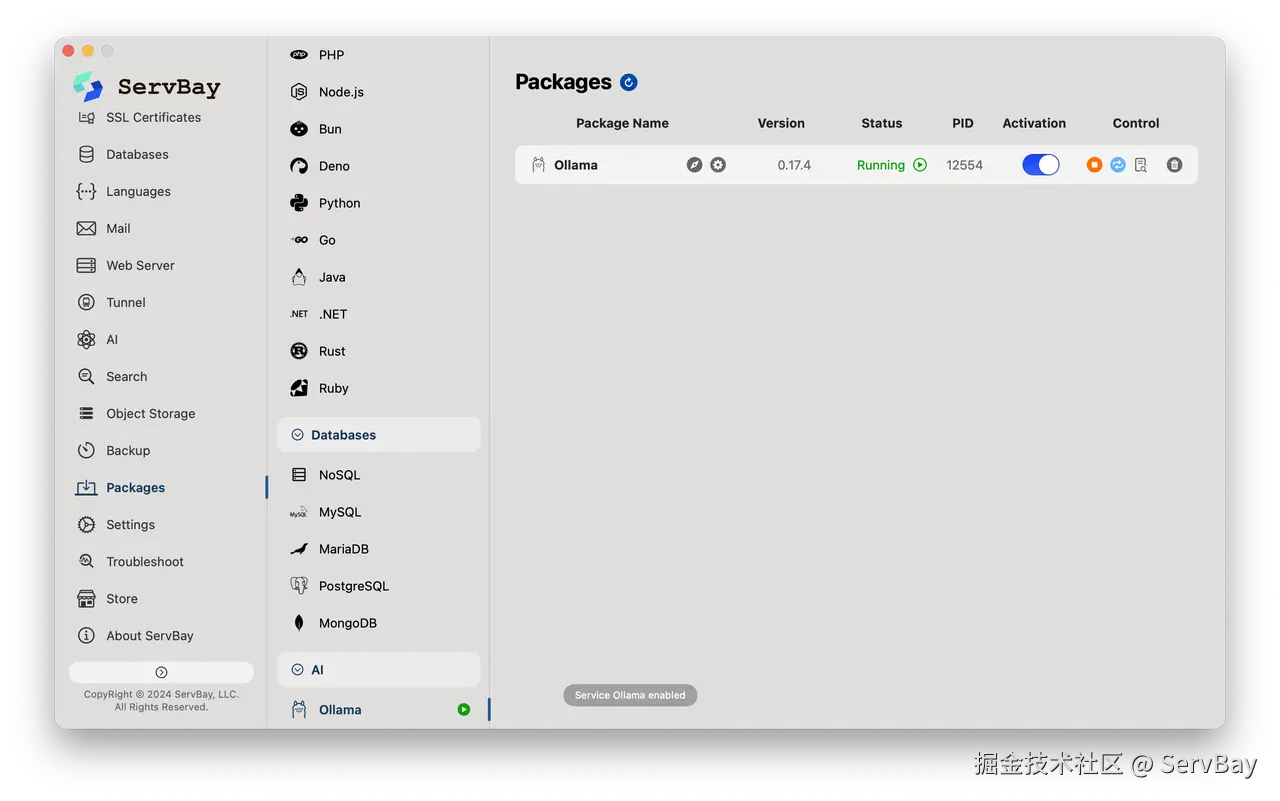Image resolution: width=1280 pixels, height=801 pixels.
Task: Collapse the left sidebar
Action: (x=161, y=672)
